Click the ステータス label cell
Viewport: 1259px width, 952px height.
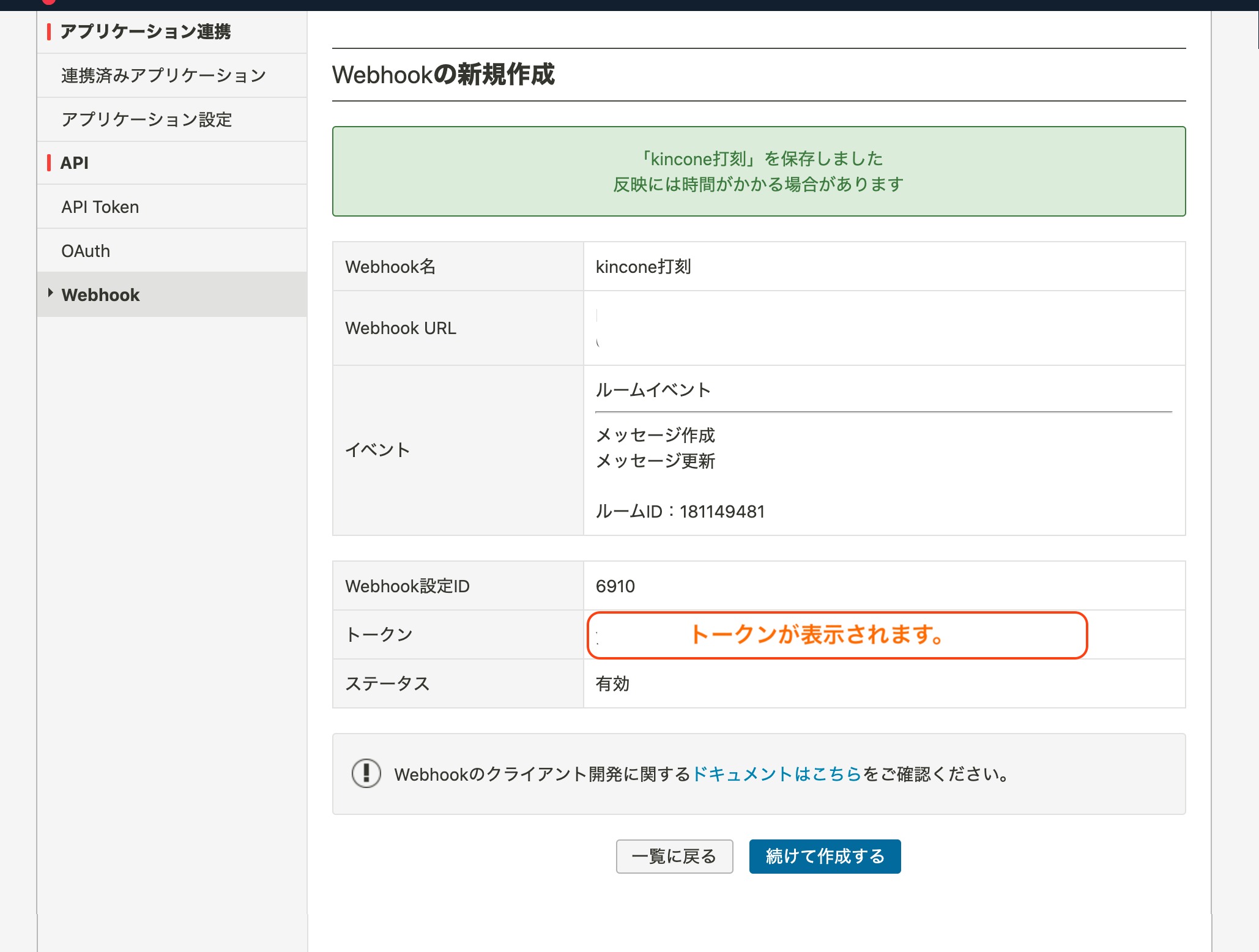pyautogui.click(x=458, y=683)
